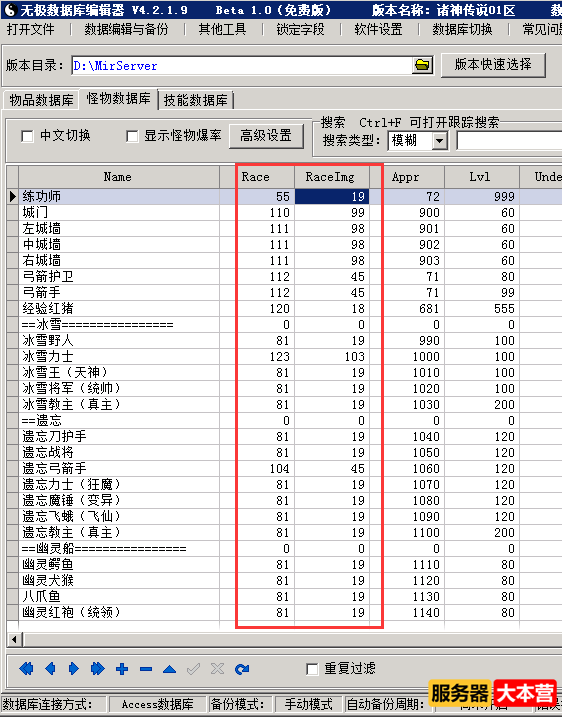Go to previous record arrow icon
562x718 pixels.
tap(50, 669)
